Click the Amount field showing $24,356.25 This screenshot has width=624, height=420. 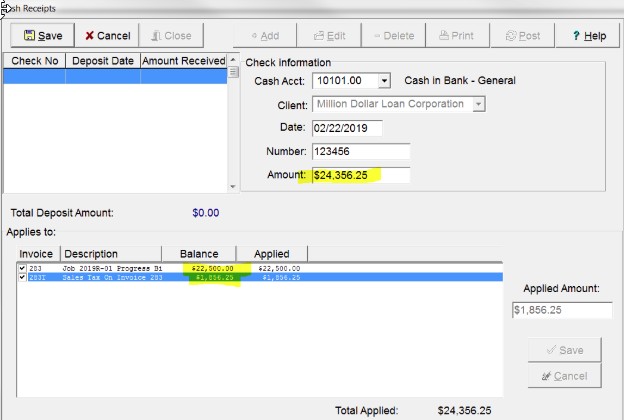coord(361,175)
